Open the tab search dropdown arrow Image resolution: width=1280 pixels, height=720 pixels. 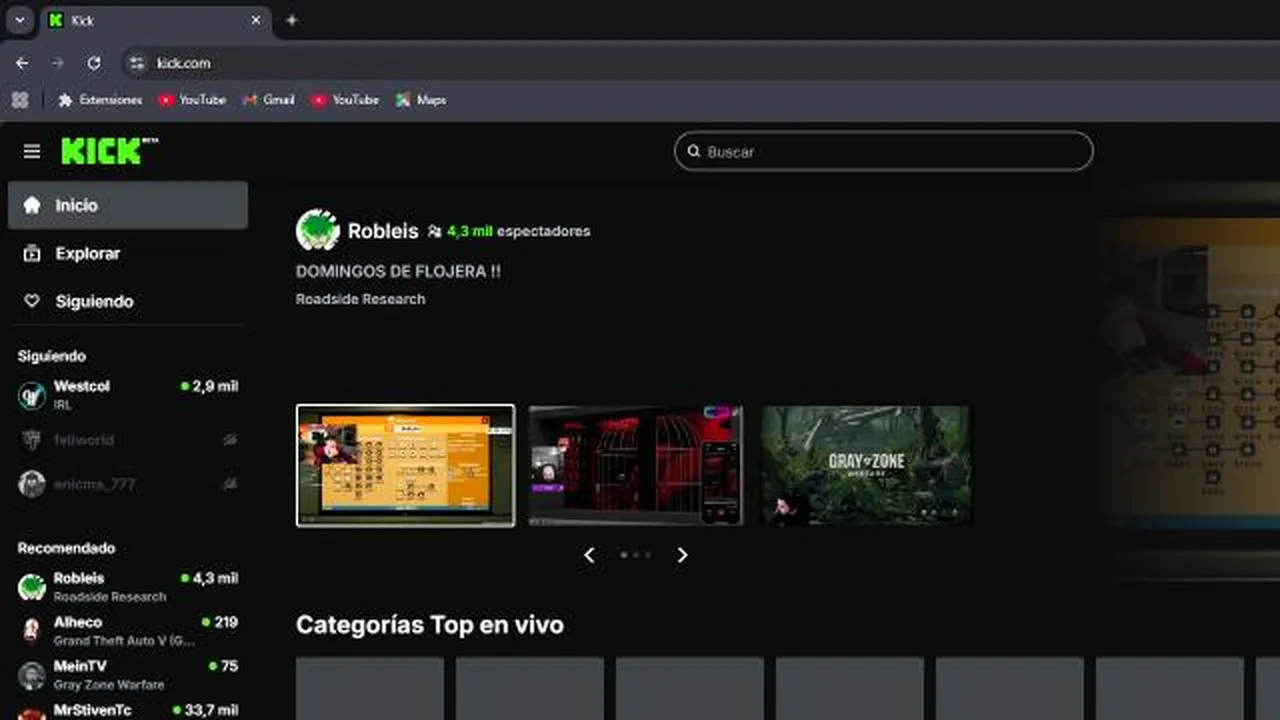19,20
